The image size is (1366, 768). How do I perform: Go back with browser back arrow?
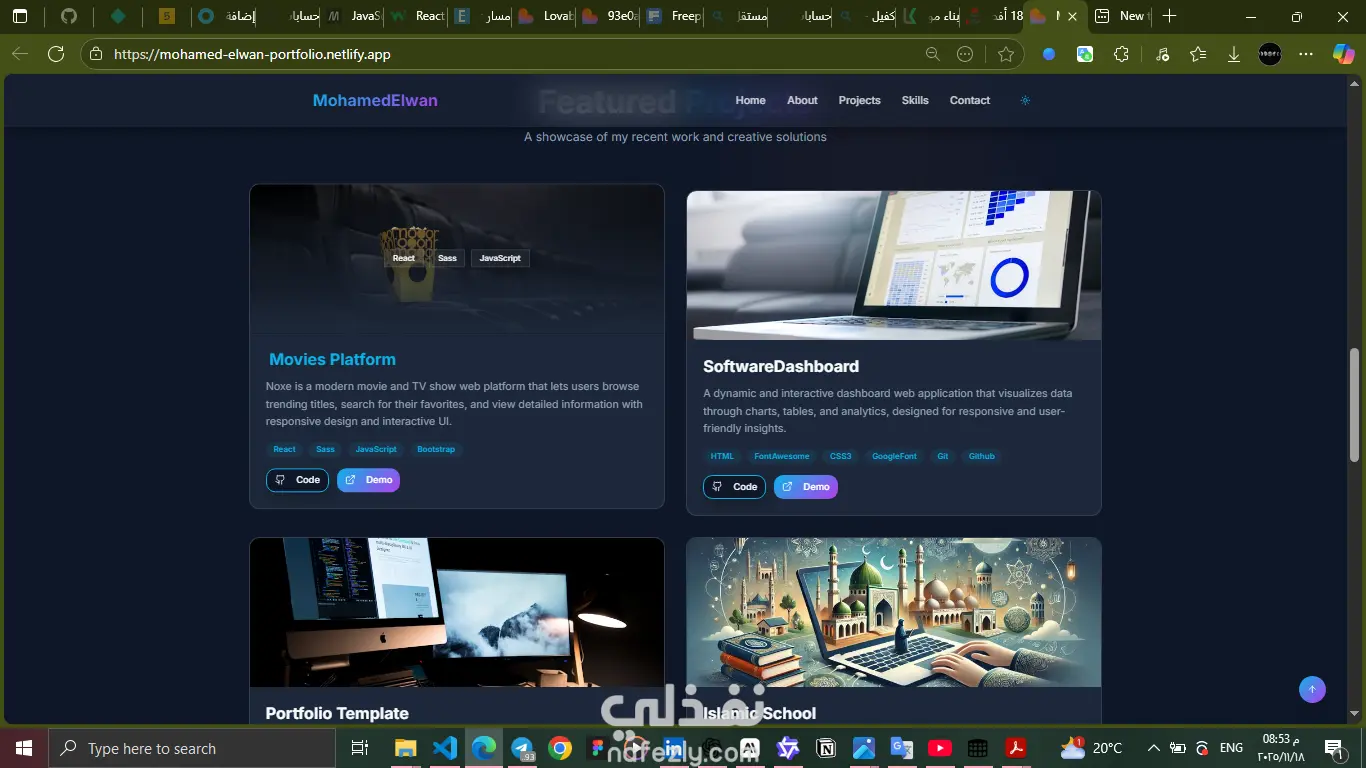tap(20, 54)
